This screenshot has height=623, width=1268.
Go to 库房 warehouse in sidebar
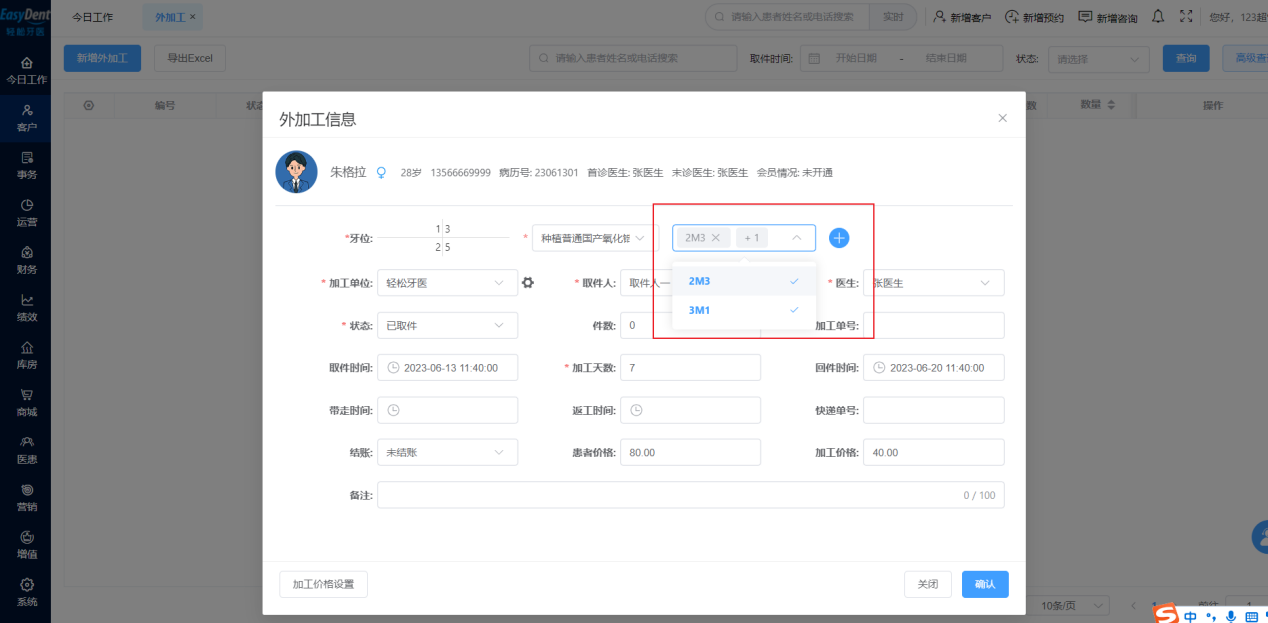(x=27, y=355)
